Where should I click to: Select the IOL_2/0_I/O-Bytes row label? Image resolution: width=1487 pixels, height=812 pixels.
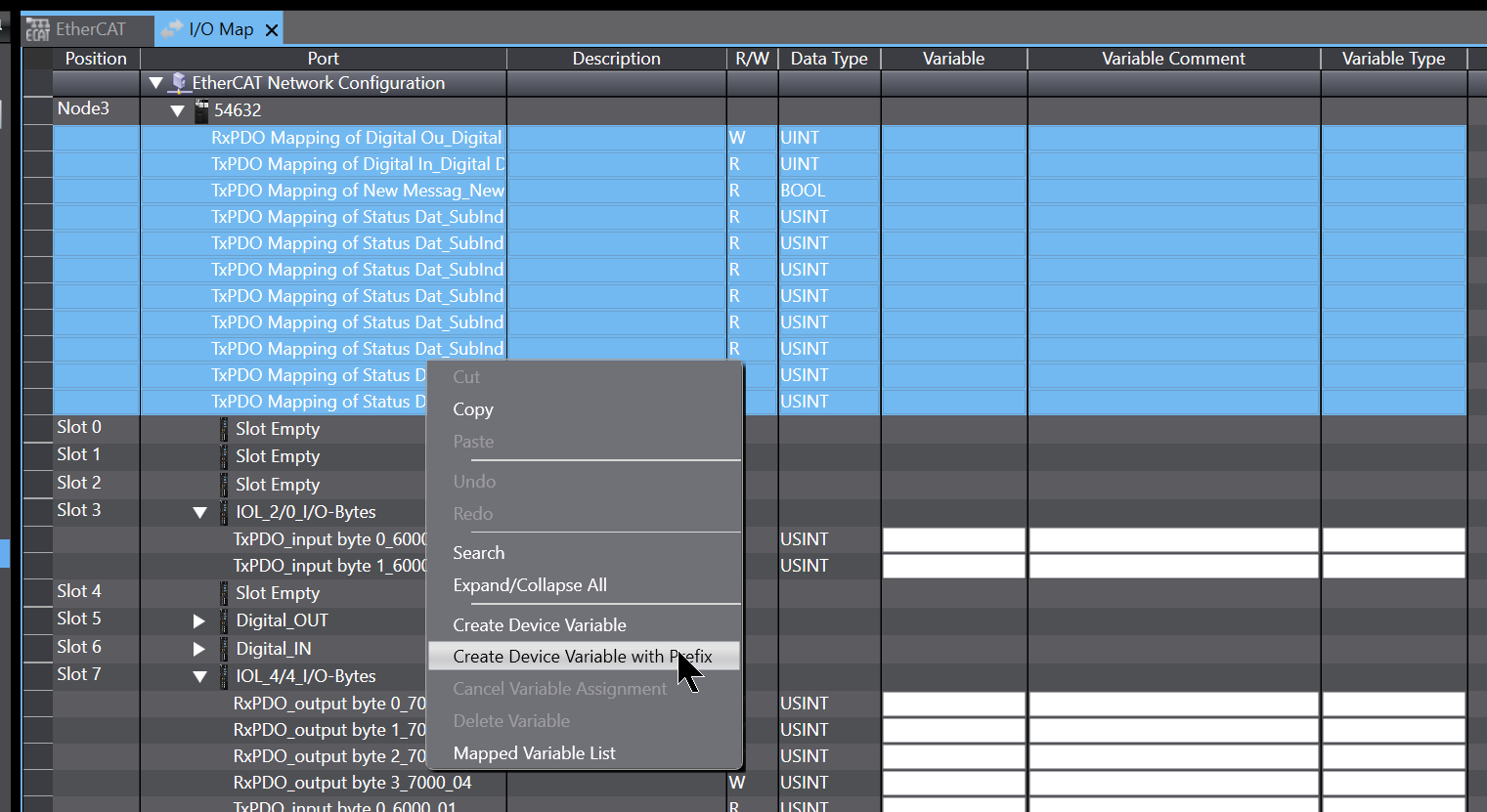click(306, 512)
